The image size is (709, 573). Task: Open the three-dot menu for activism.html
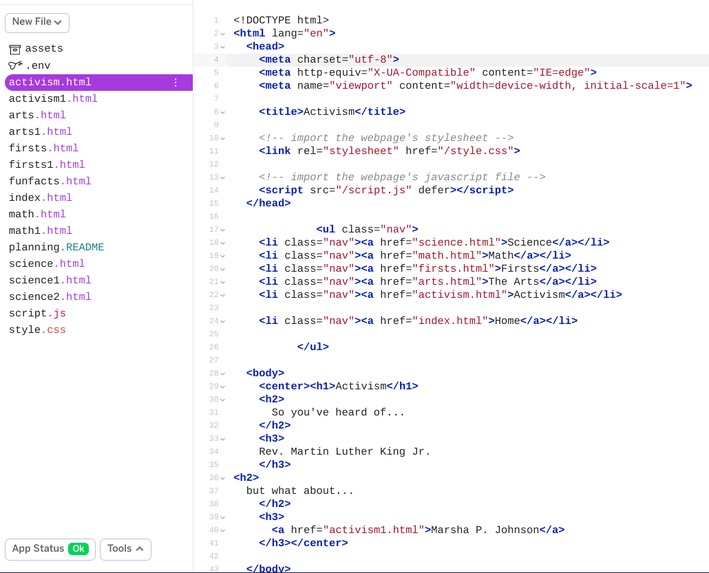click(x=175, y=82)
